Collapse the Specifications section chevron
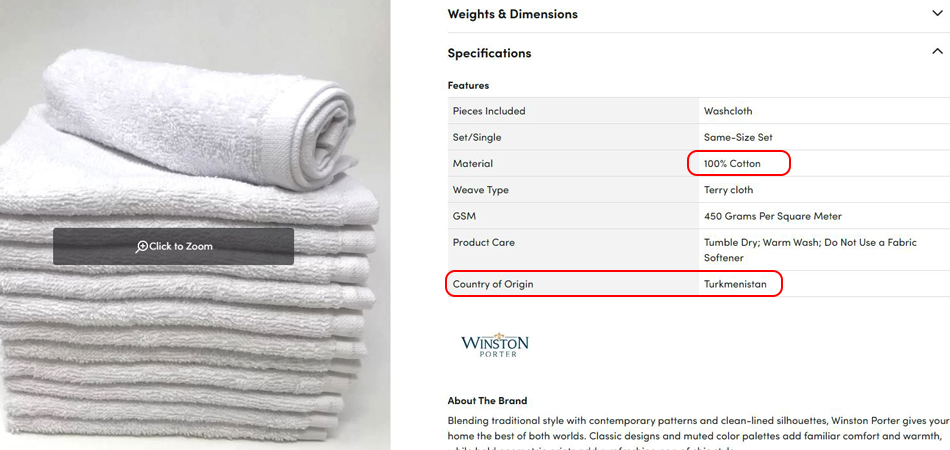This screenshot has height=450, width=950. (x=937, y=52)
